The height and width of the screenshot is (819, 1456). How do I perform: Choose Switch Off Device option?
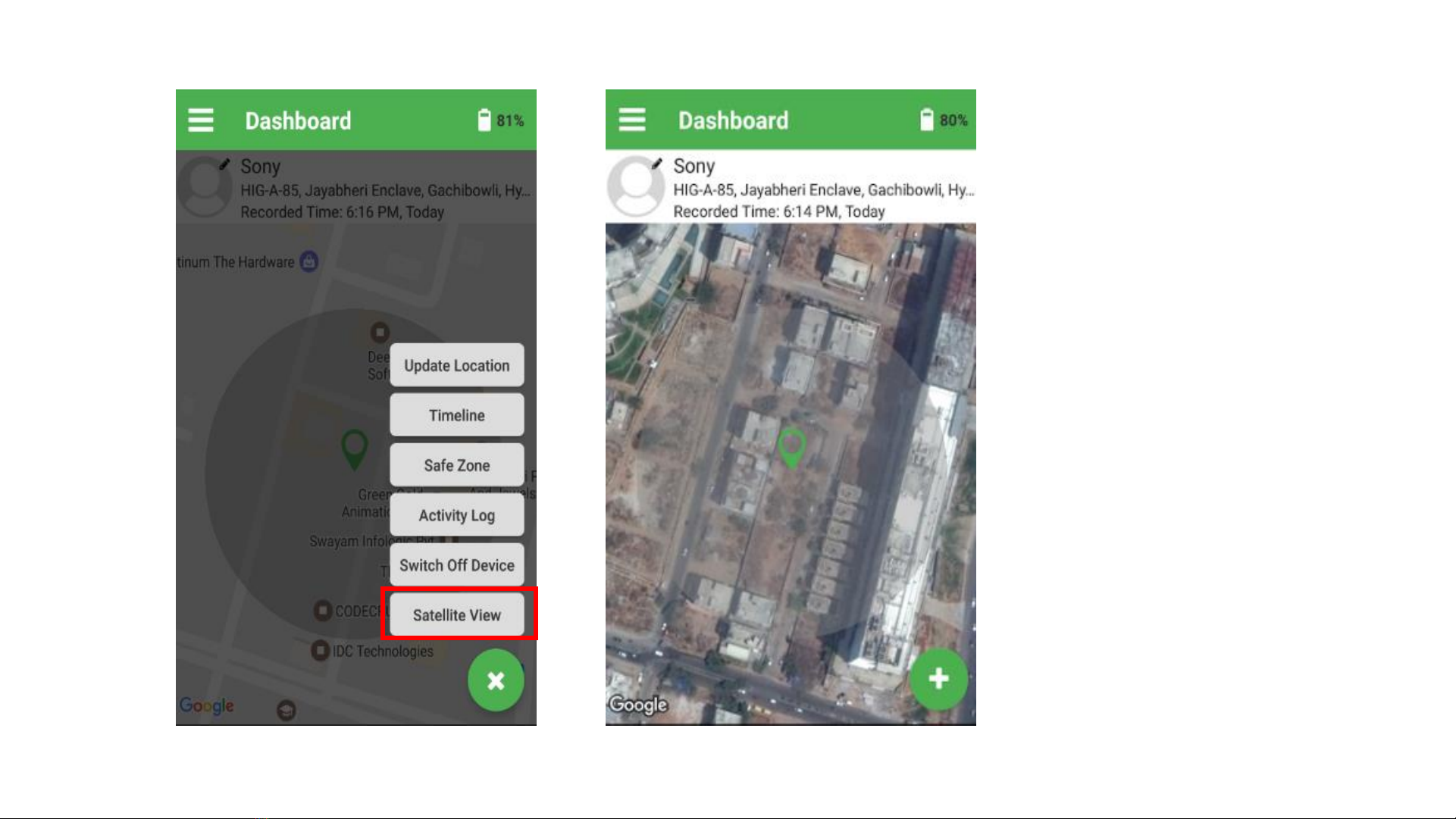click(457, 565)
